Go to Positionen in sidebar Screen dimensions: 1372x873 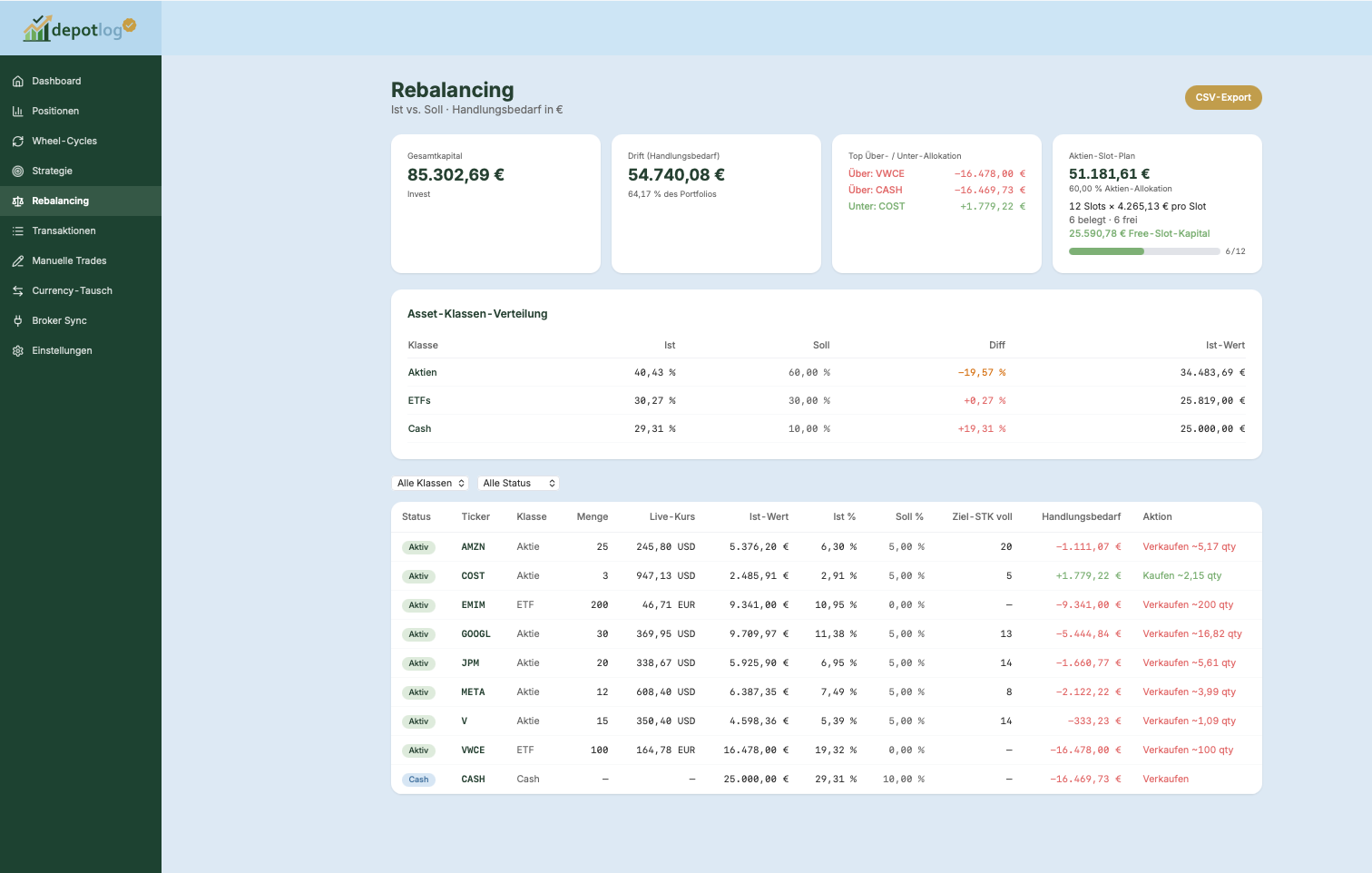click(81, 111)
